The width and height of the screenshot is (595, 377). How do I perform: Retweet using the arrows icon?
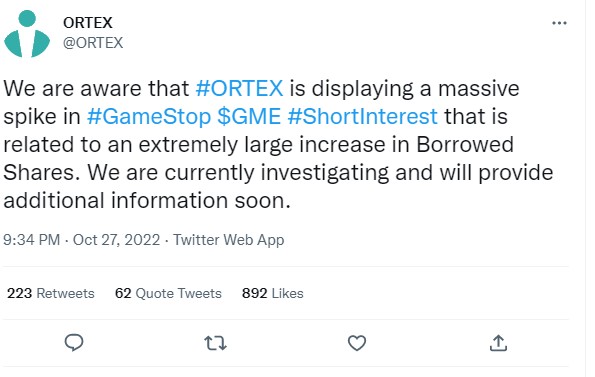point(216,343)
